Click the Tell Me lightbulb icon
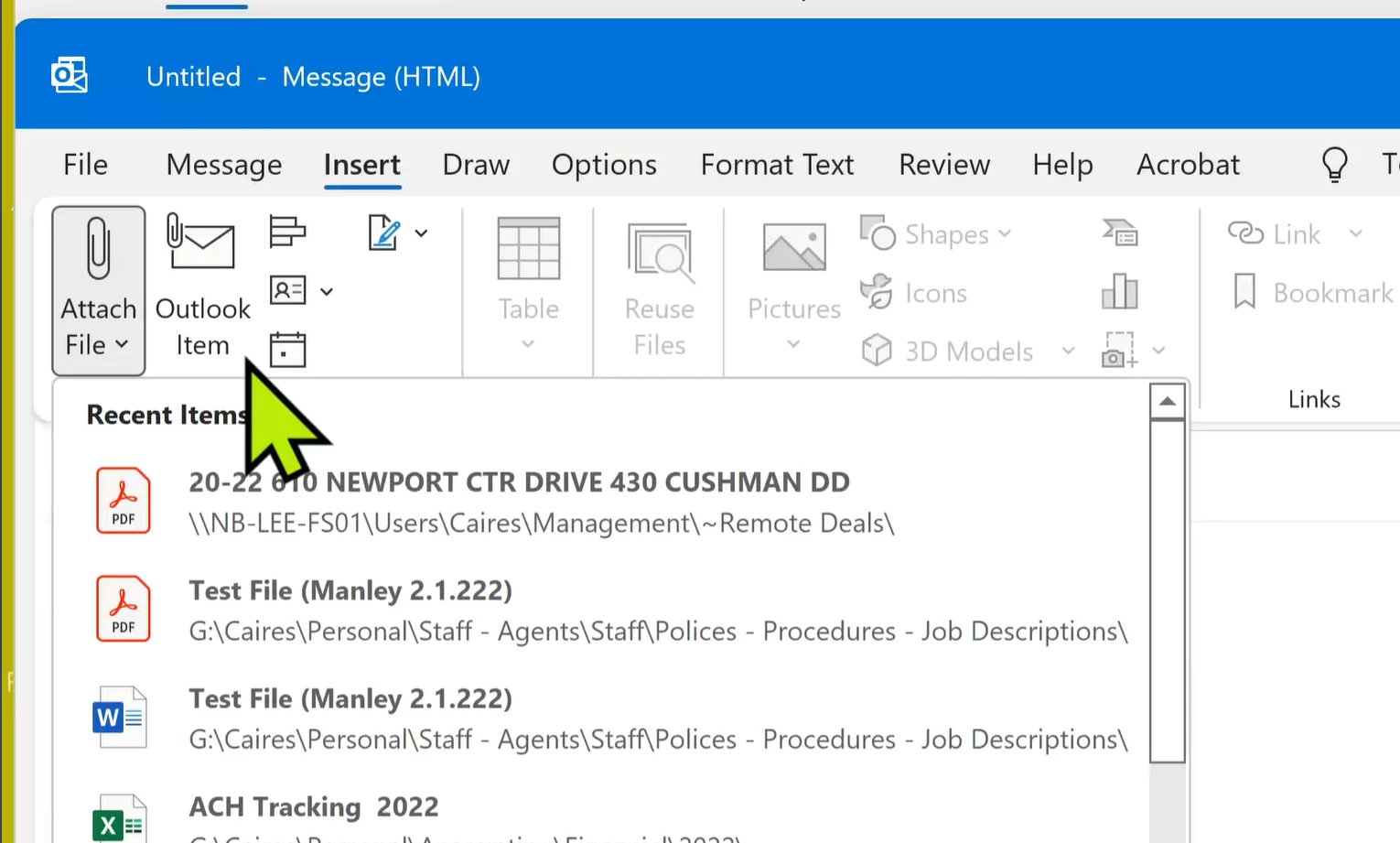The height and width of the screenshot is (843, 1400). tap(1335, 165)
